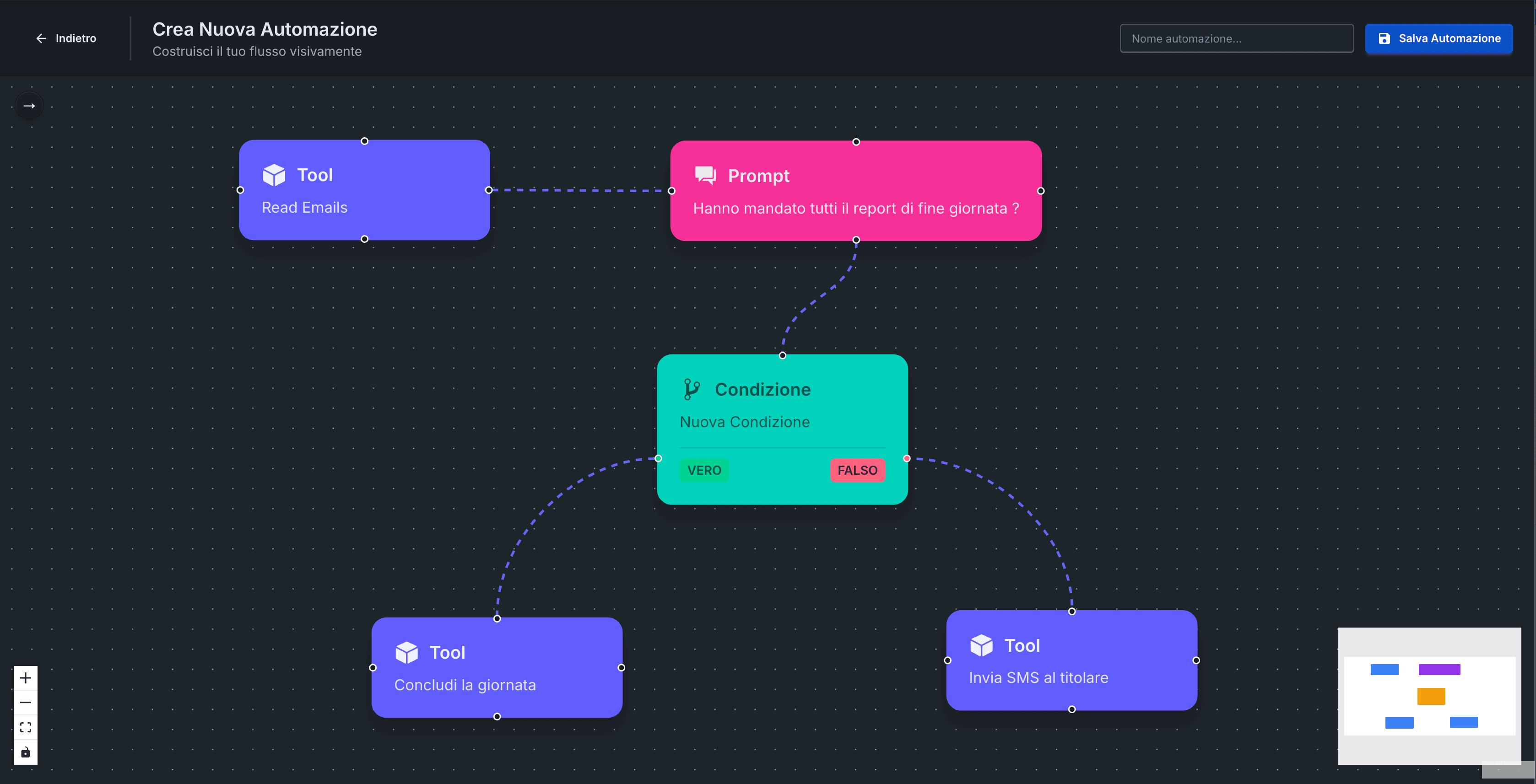Zoom out using the minus icon
The height and width of the screenshot is (784, 1536).
tap(26, 703)
